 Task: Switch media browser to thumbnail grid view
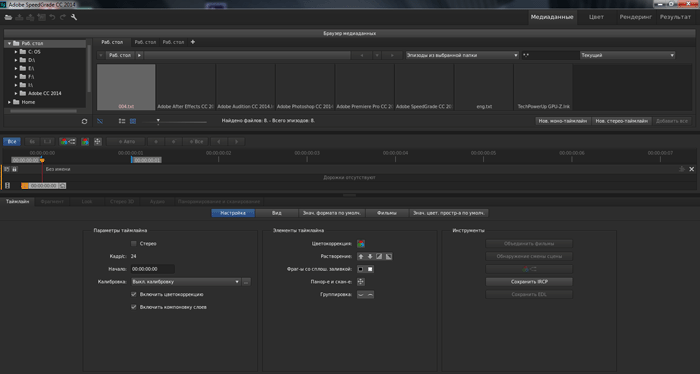coord(133,121)
